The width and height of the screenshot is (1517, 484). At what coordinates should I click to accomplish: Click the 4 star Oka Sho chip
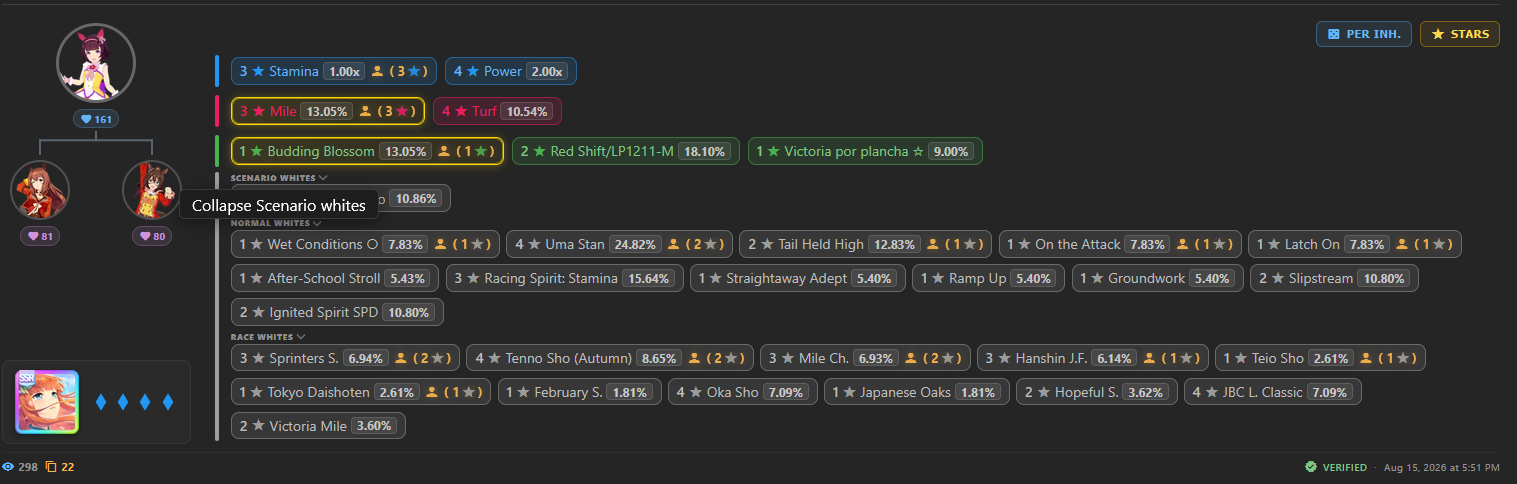click(x=743, y=392)
